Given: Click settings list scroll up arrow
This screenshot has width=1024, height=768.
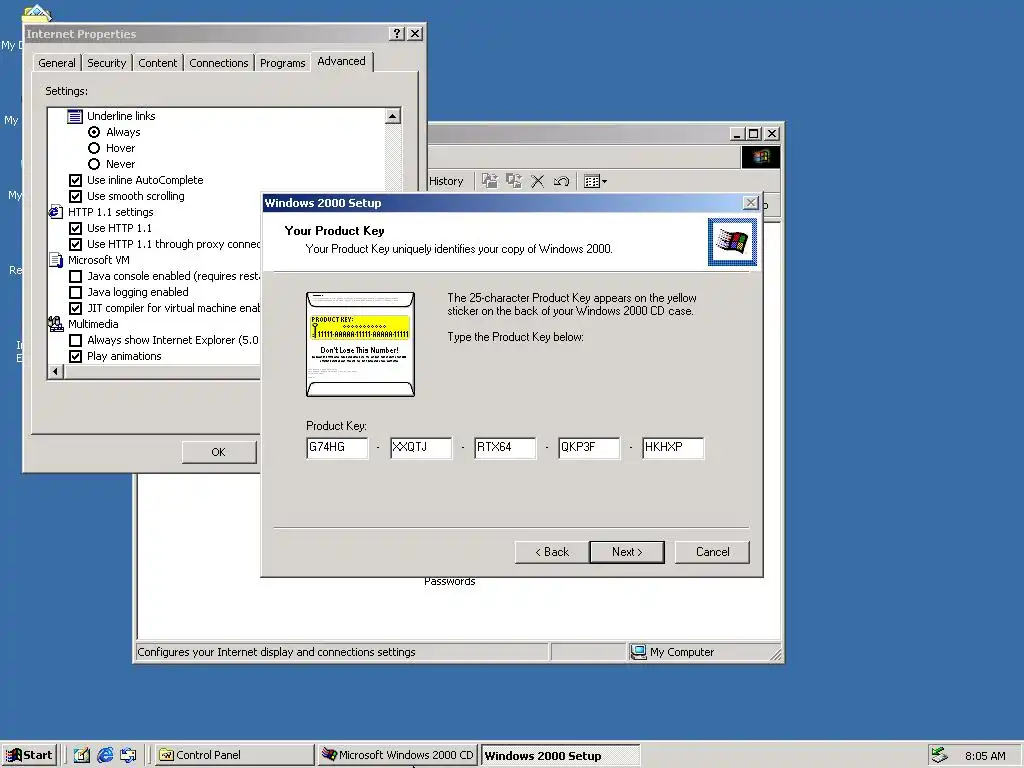Looking at the screenshot, I should point(392,116).
